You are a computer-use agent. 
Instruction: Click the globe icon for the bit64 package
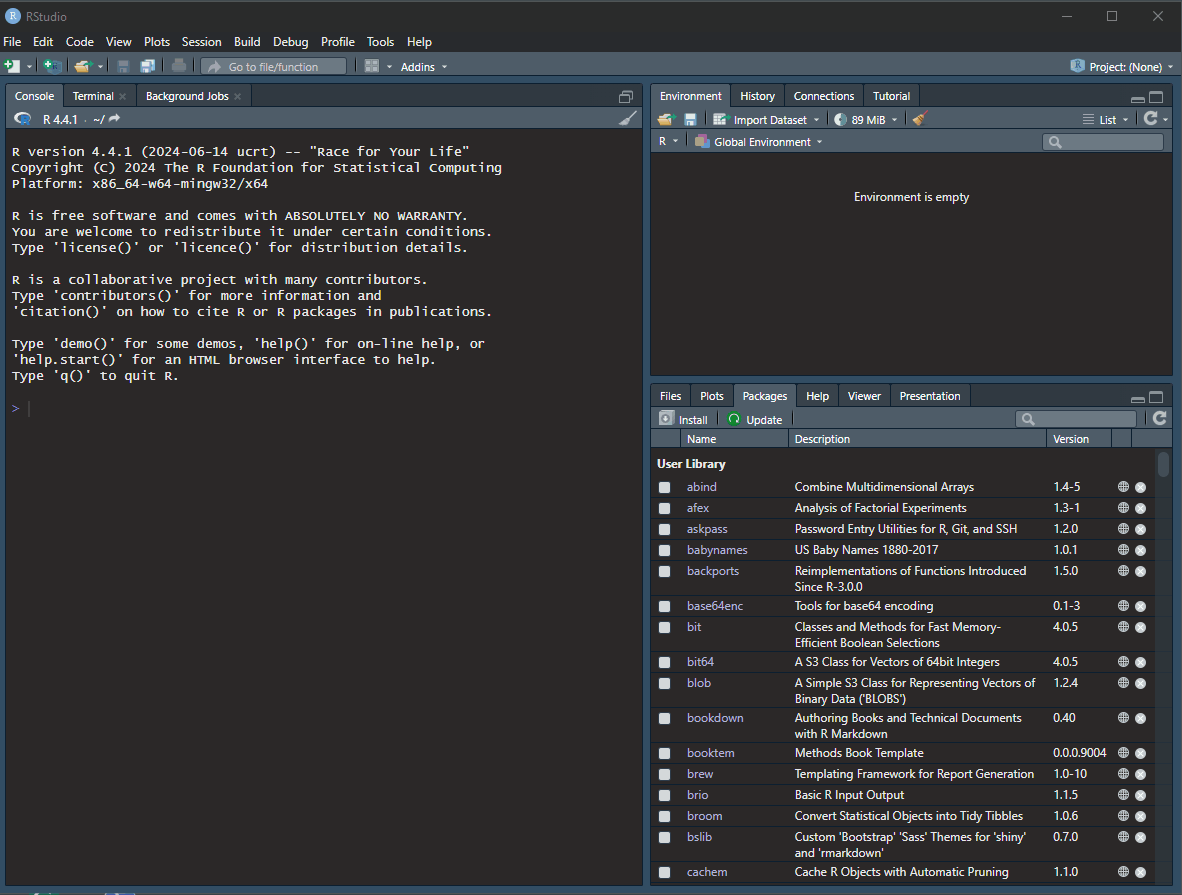[1123, 662]
